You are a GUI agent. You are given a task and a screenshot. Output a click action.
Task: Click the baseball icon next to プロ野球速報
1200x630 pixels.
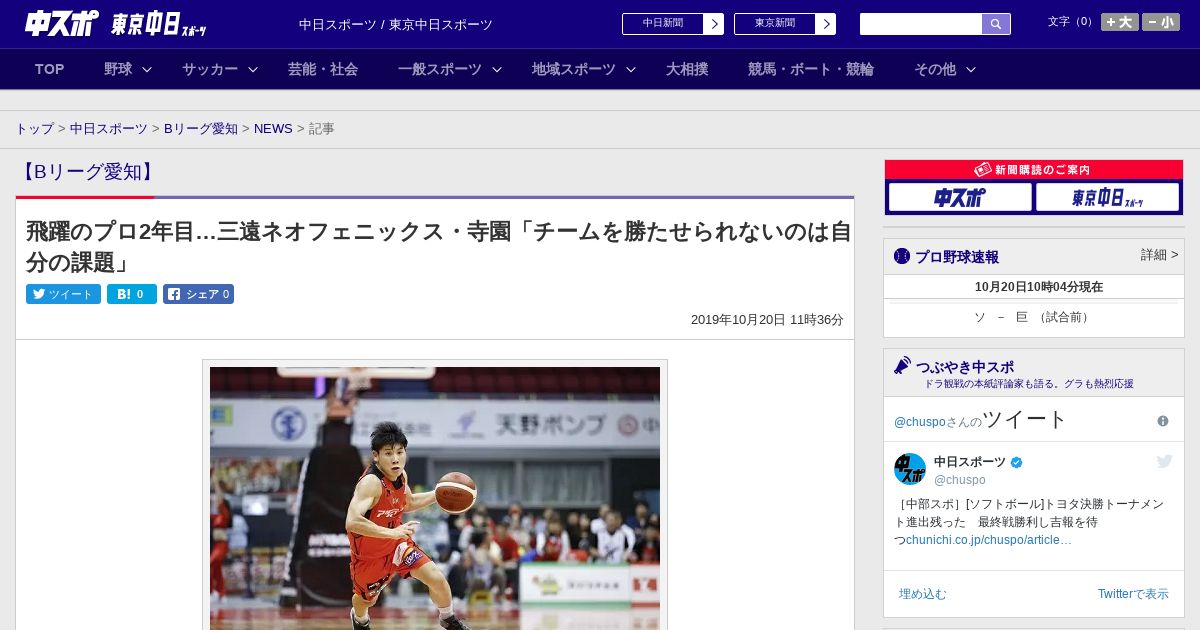point(902,256)
